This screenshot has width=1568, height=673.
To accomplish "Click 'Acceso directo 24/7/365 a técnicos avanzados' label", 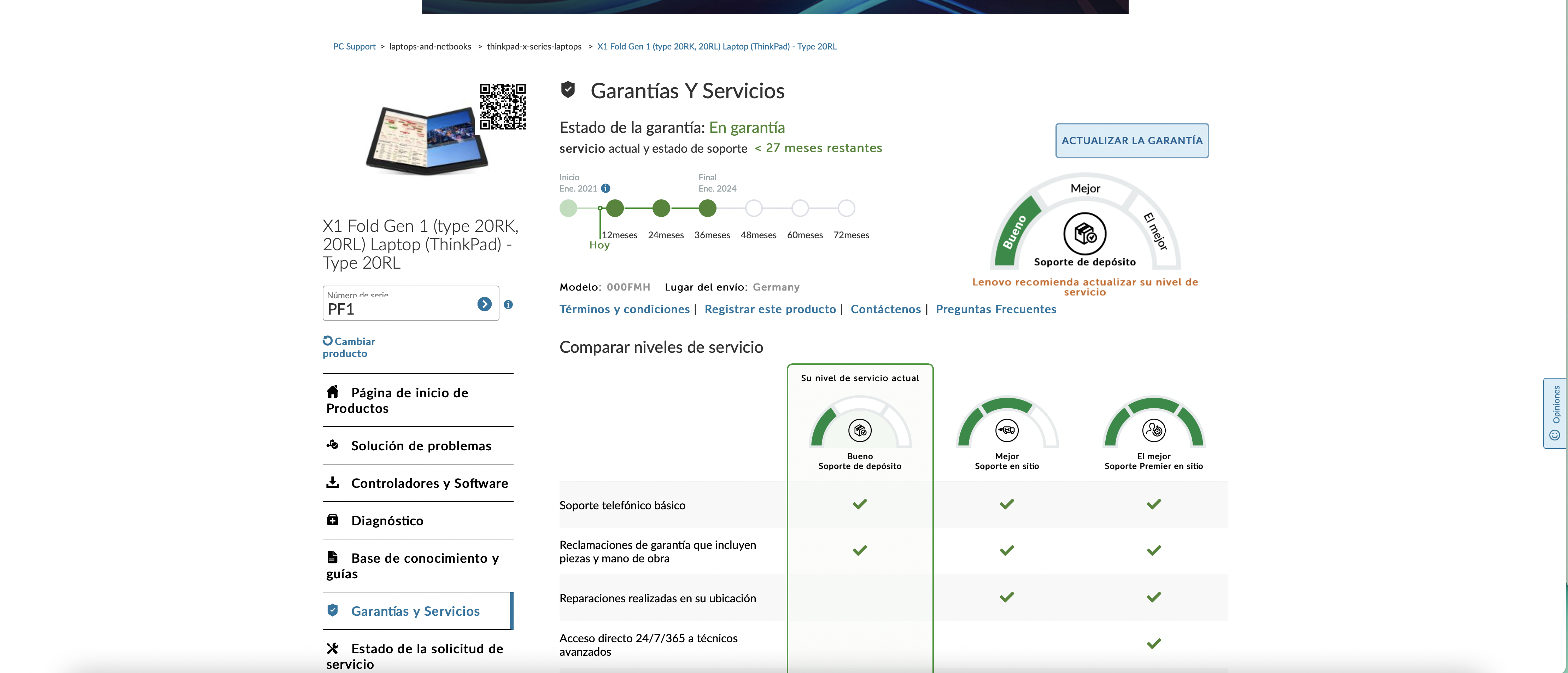I will pyautogui.click(x=648, y=644).
